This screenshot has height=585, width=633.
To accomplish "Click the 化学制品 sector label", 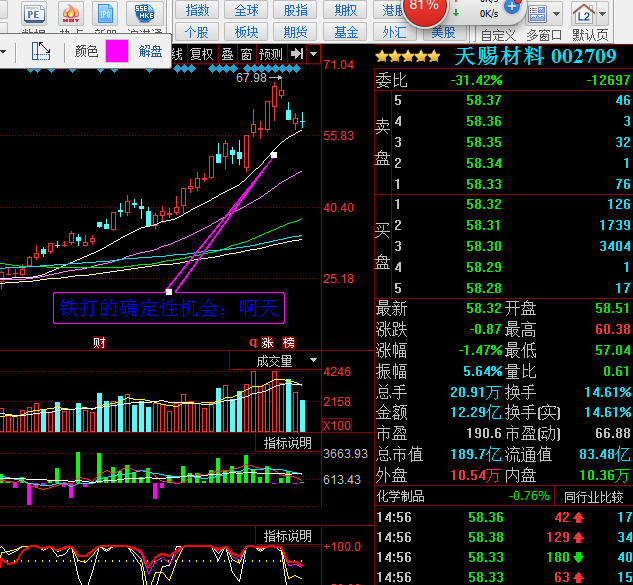I will click(x=400, y=496).
